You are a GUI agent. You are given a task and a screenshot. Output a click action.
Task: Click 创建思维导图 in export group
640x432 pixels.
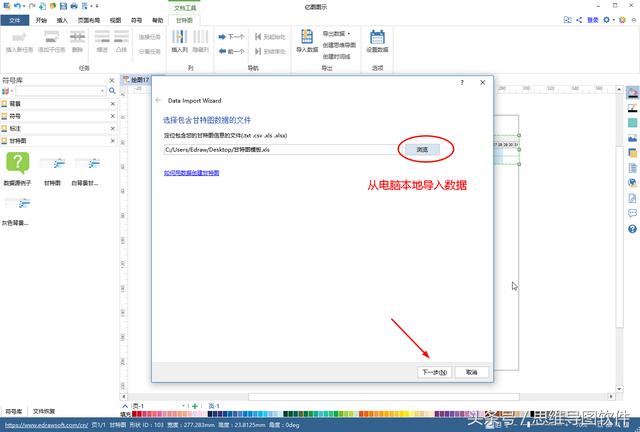tap(339, 45)
